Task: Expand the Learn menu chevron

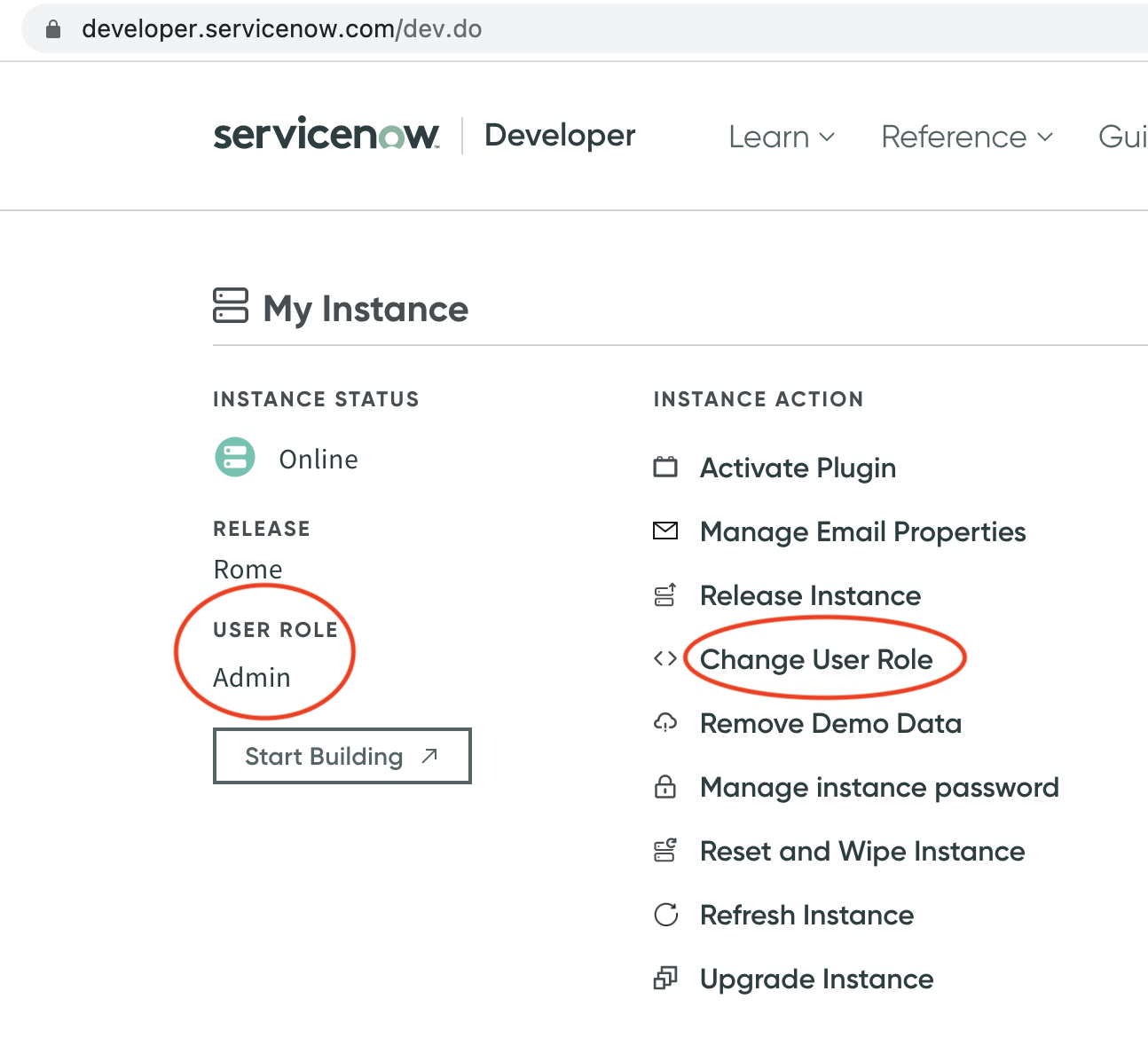Action: 827,137
